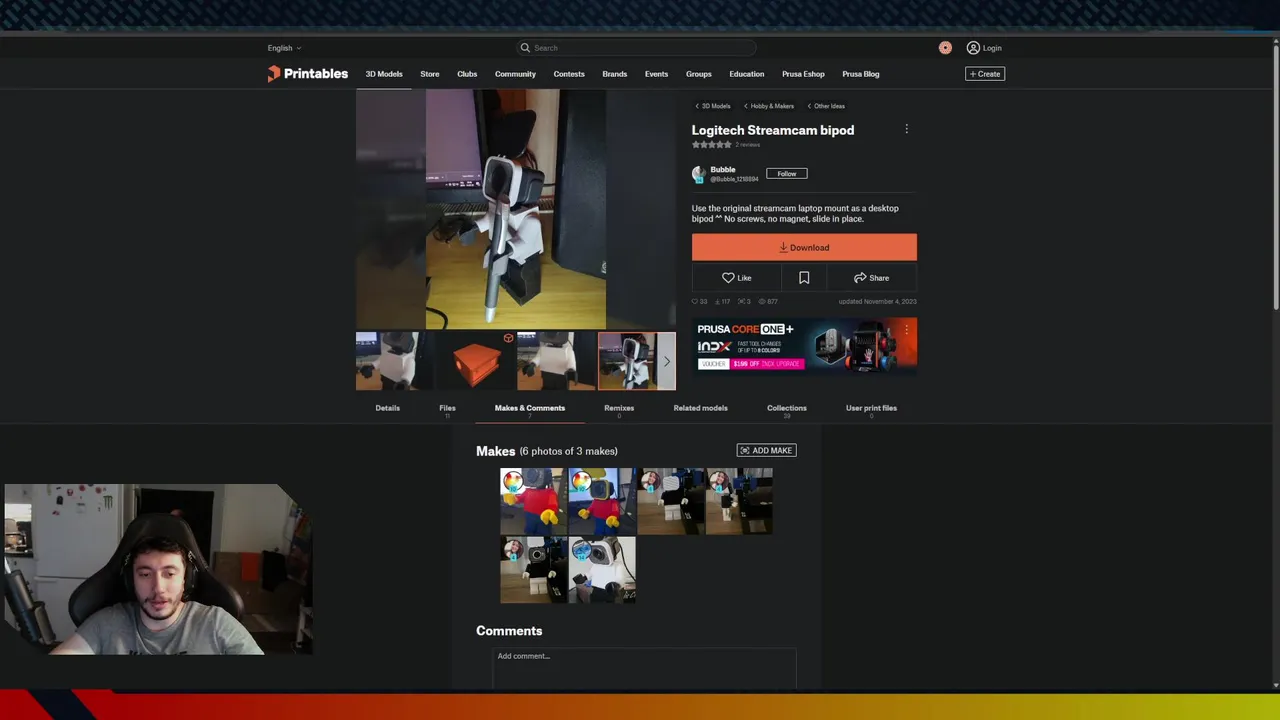Open Prusa Blog link
The width and height of the screenshot is (1280, 720).
pos(861,74)
